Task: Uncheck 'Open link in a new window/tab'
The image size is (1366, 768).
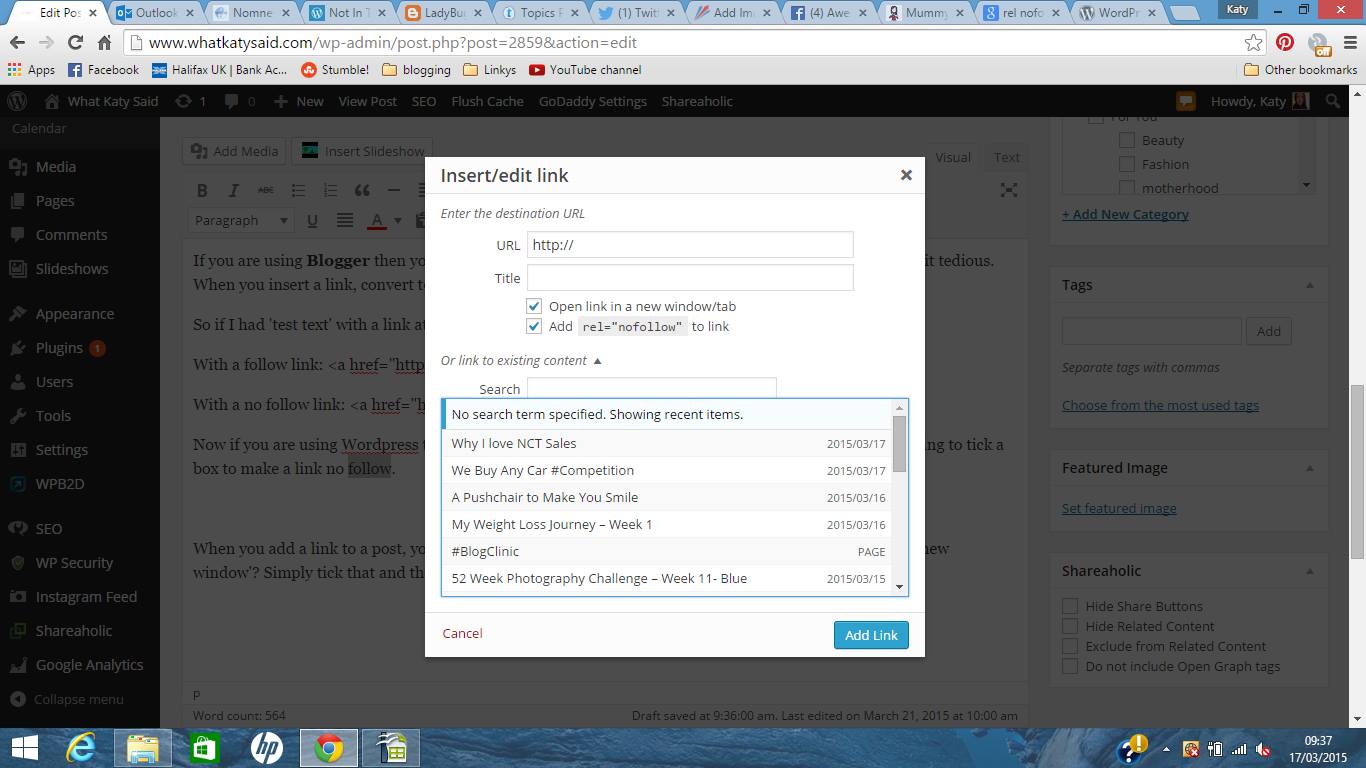Action: pyautogui.click(x=534, y=306)
